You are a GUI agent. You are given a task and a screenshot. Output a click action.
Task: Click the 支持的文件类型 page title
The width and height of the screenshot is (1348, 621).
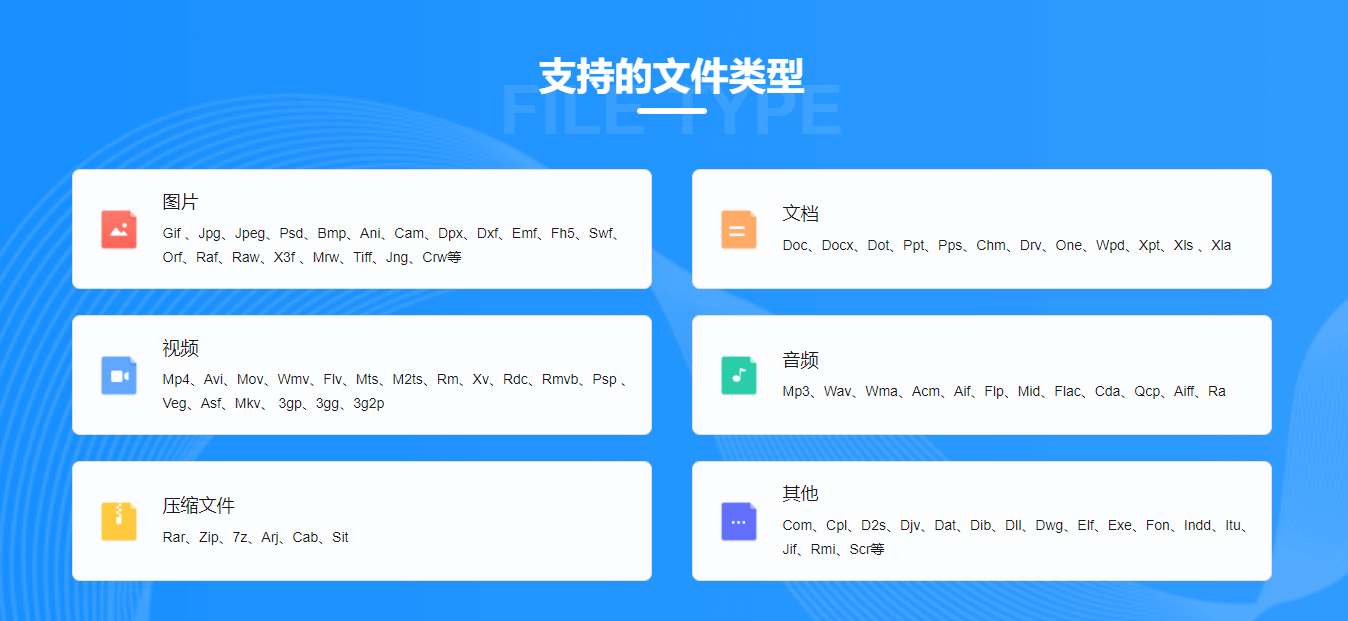672,76
